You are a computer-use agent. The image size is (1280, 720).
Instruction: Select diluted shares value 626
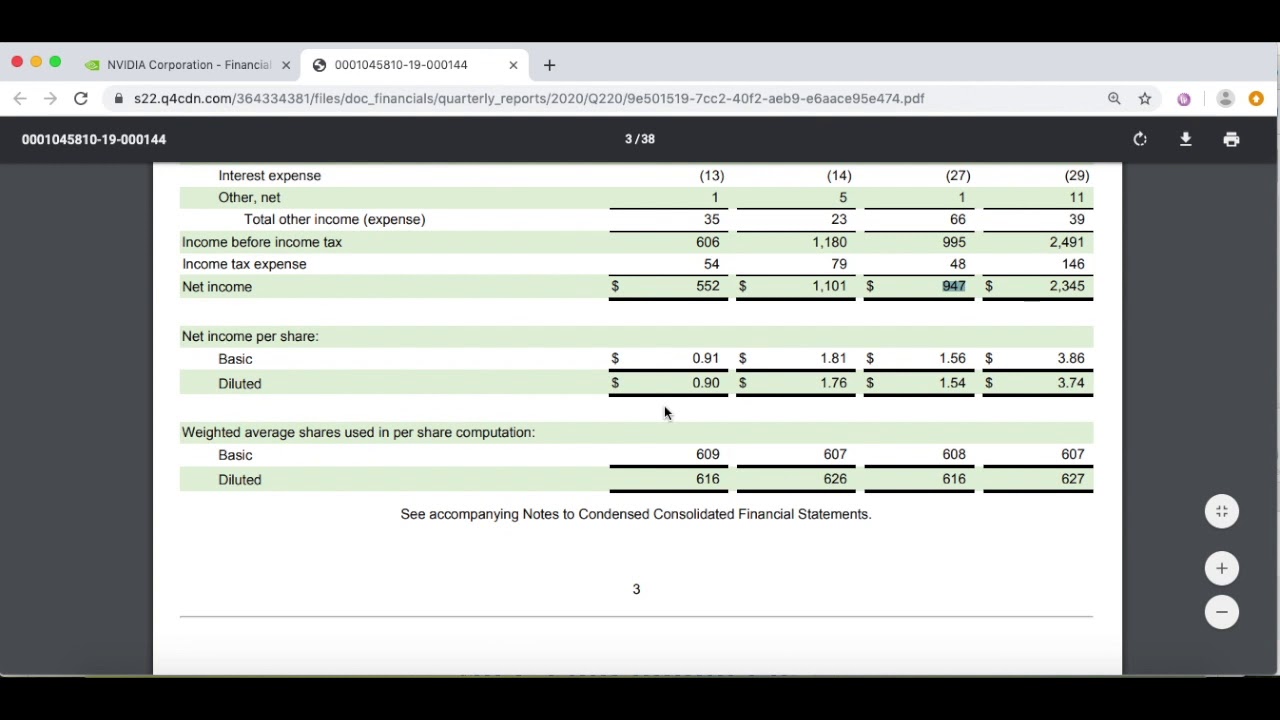(835, 479)
